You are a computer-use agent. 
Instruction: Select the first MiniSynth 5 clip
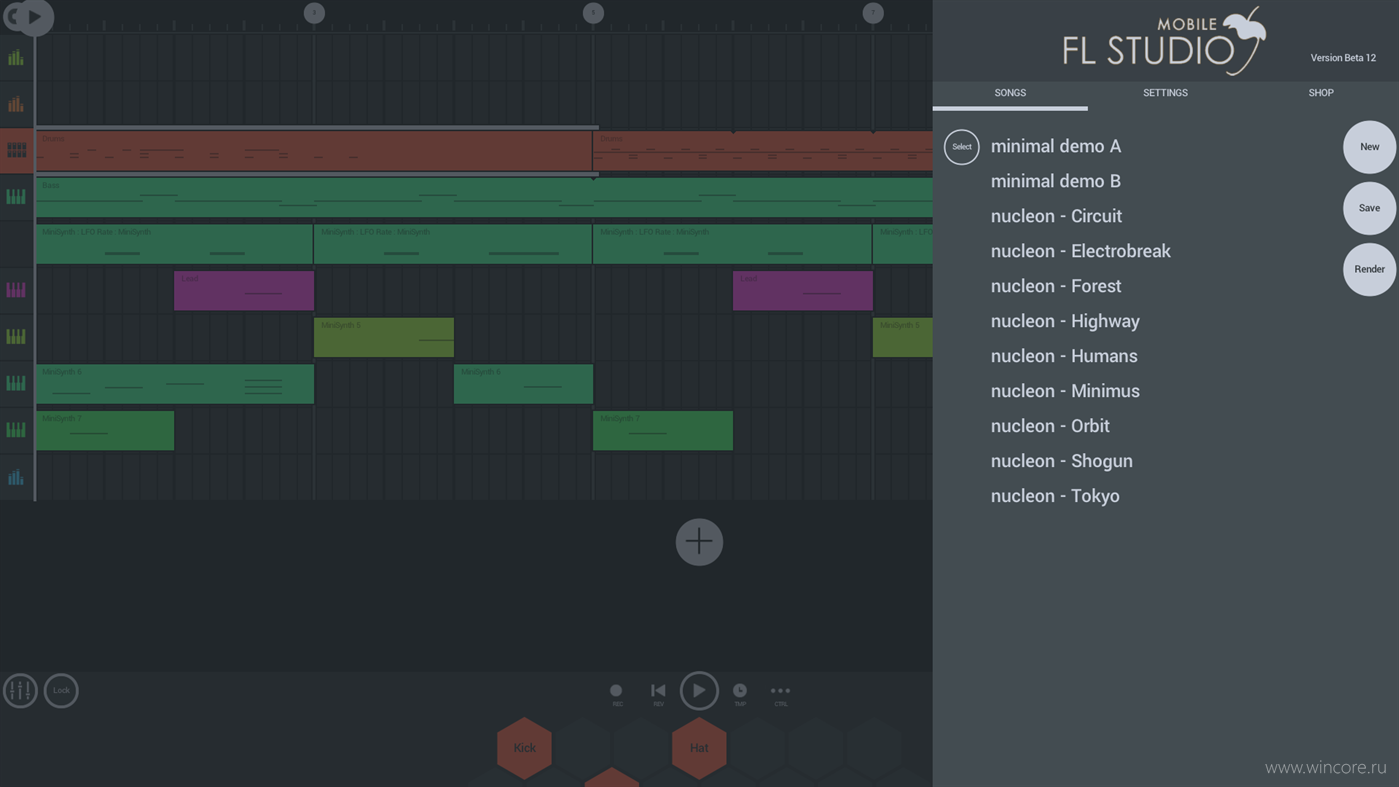pyautogui.click(x=384, y=337)
